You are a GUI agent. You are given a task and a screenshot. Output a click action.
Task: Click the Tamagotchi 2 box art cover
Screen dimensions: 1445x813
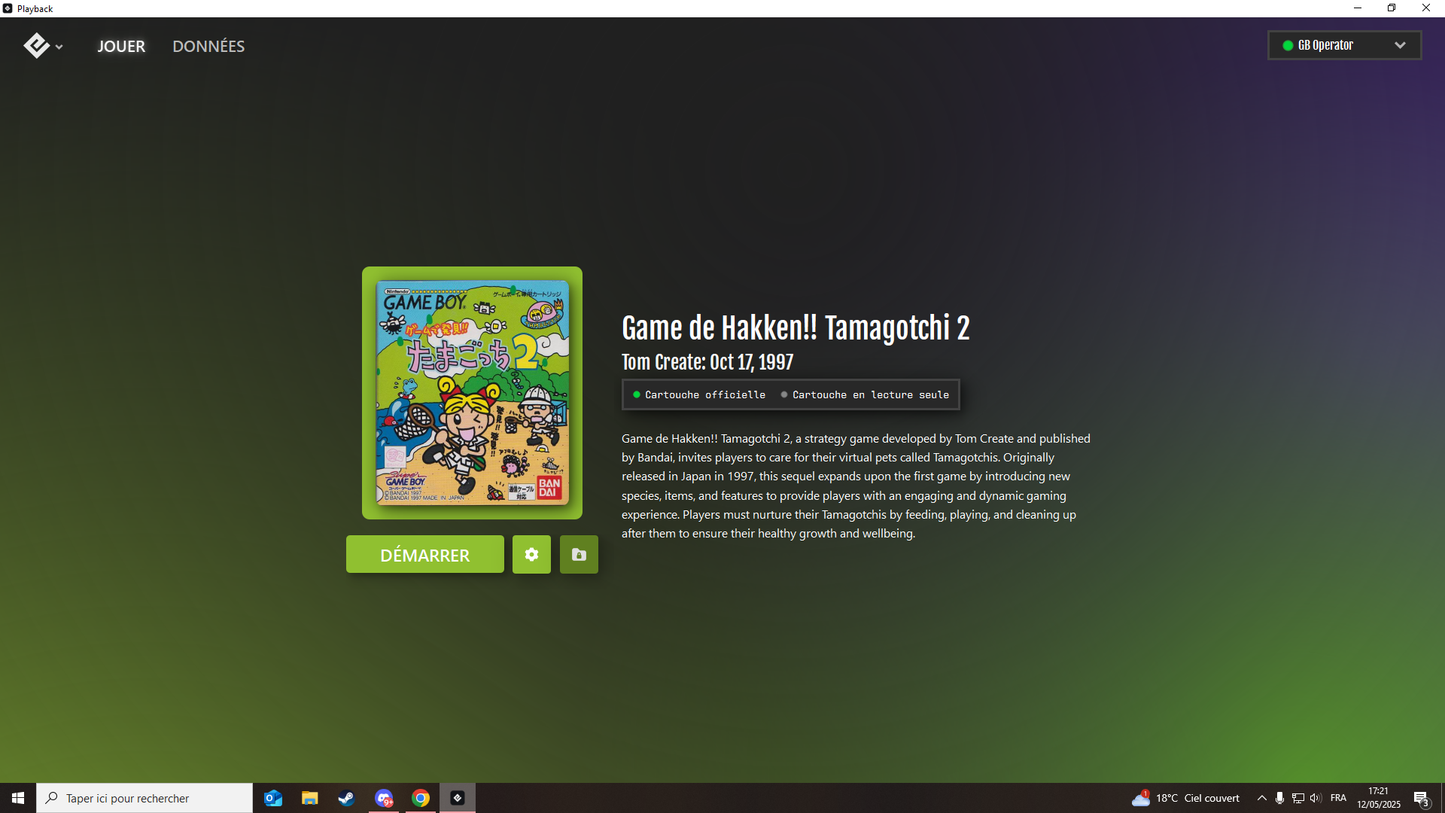point(472,392)
